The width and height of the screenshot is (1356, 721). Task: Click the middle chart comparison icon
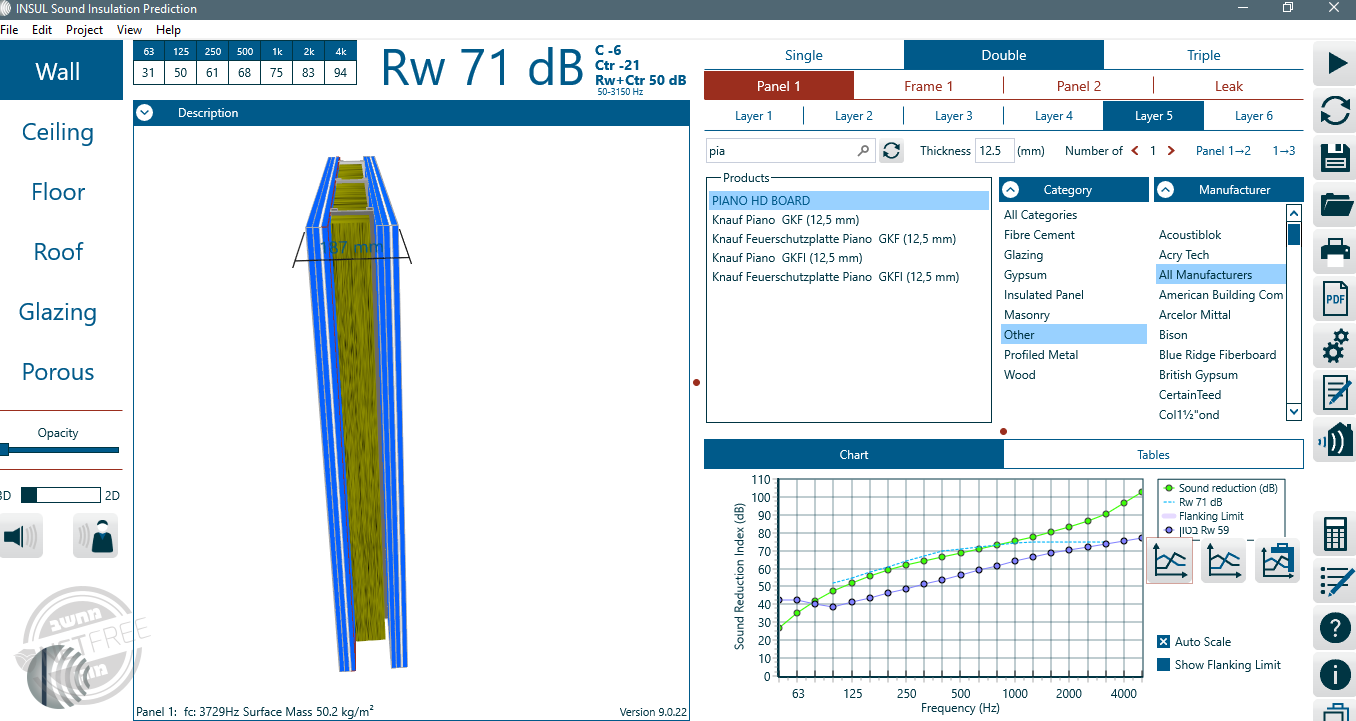tap(1223, 561)
